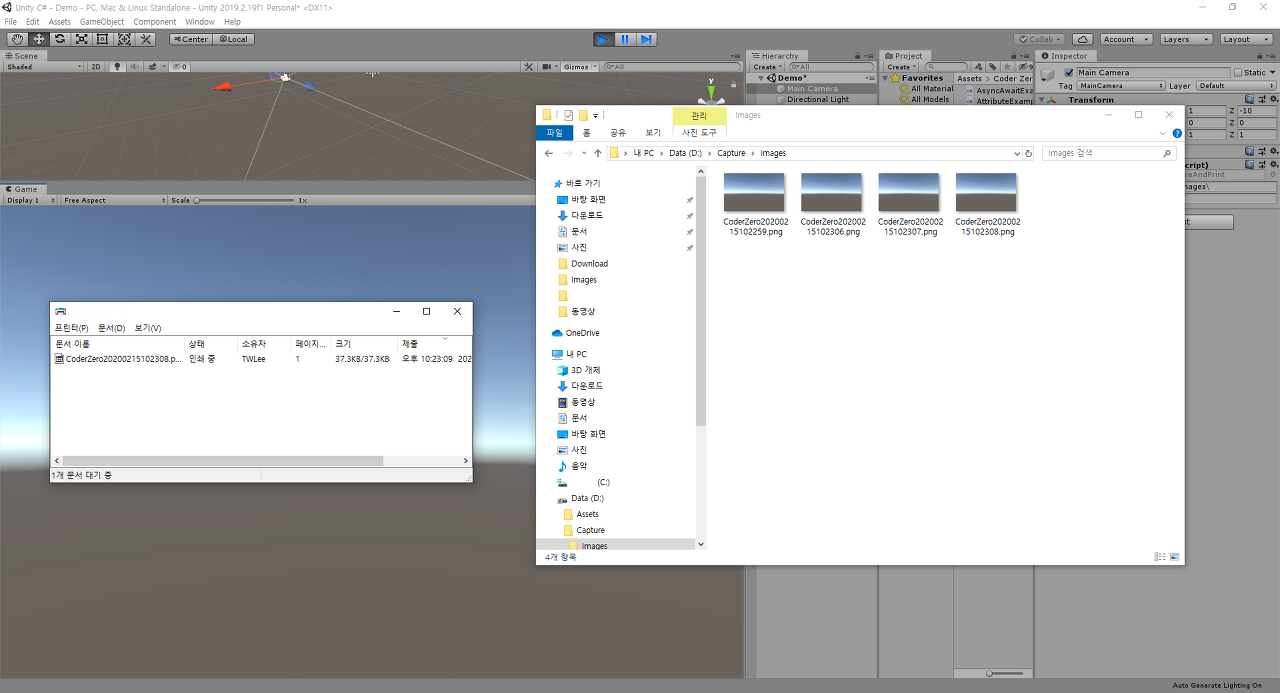Select the Hand tool in Unity toolbar
The height and width of the screenshot is (693, 1280).
[17, 39]
